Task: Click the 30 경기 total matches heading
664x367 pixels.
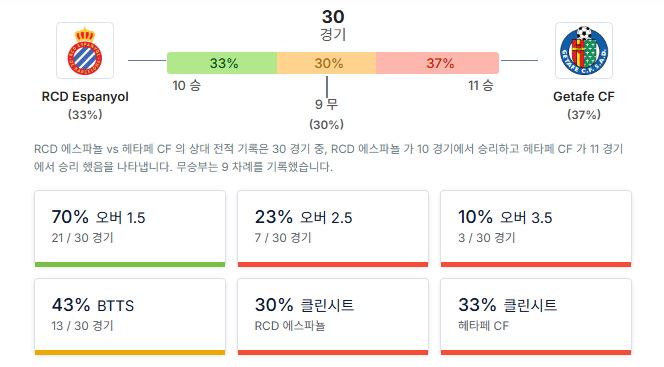Action: point(333,25)
